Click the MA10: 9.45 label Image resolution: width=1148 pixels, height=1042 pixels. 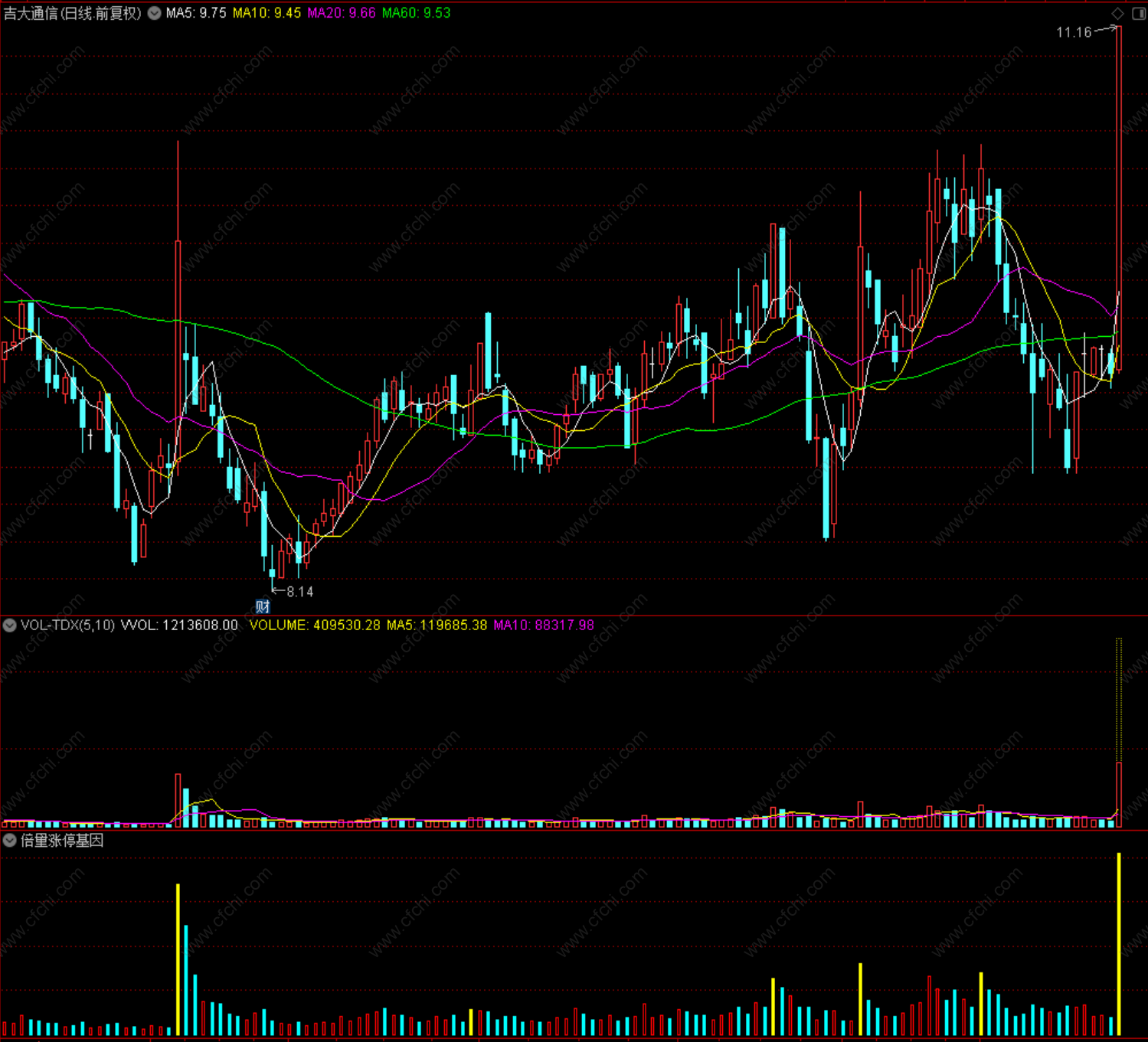(267, 13)
